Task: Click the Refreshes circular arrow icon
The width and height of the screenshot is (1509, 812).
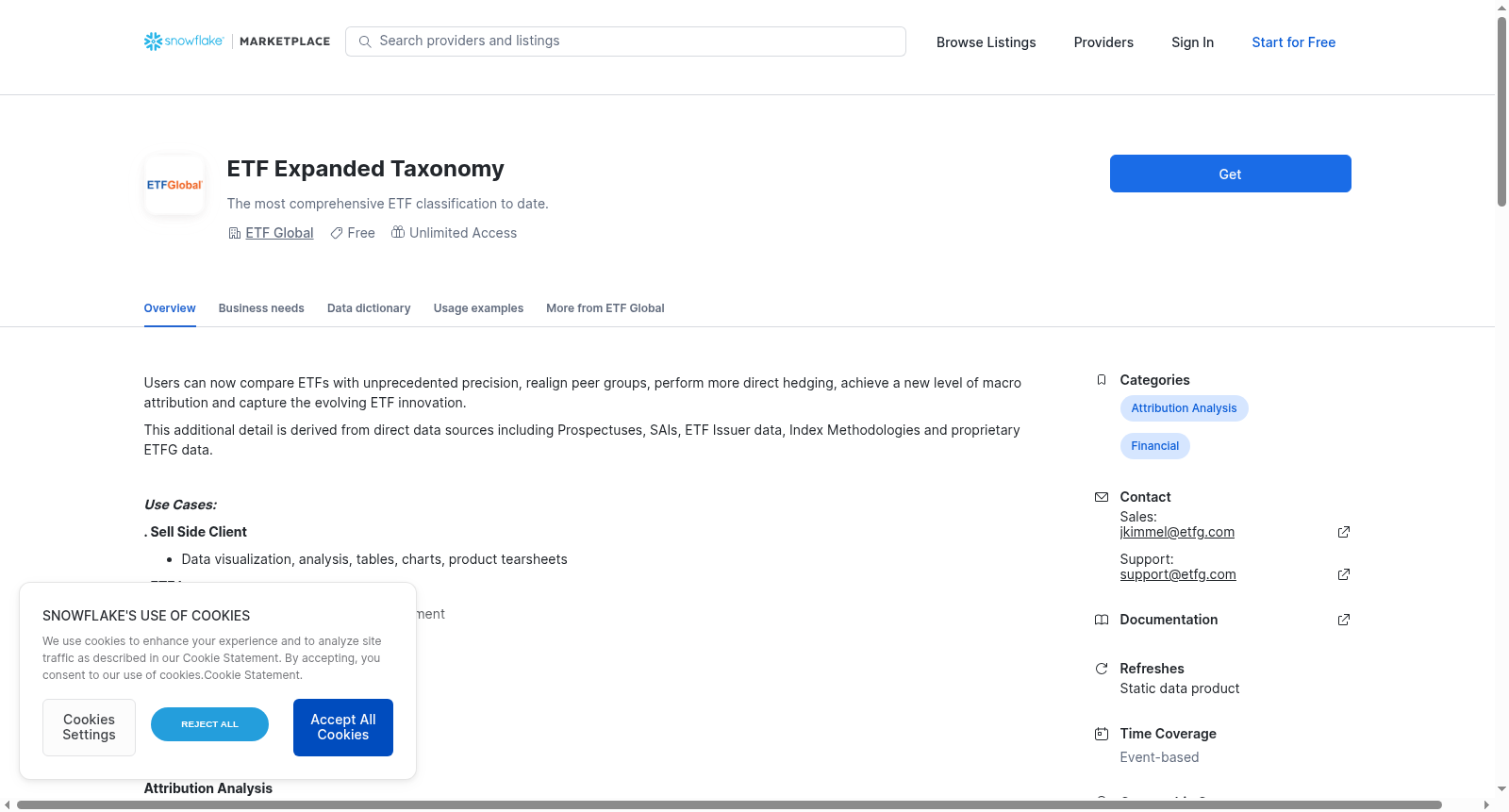Action: 1102,669
